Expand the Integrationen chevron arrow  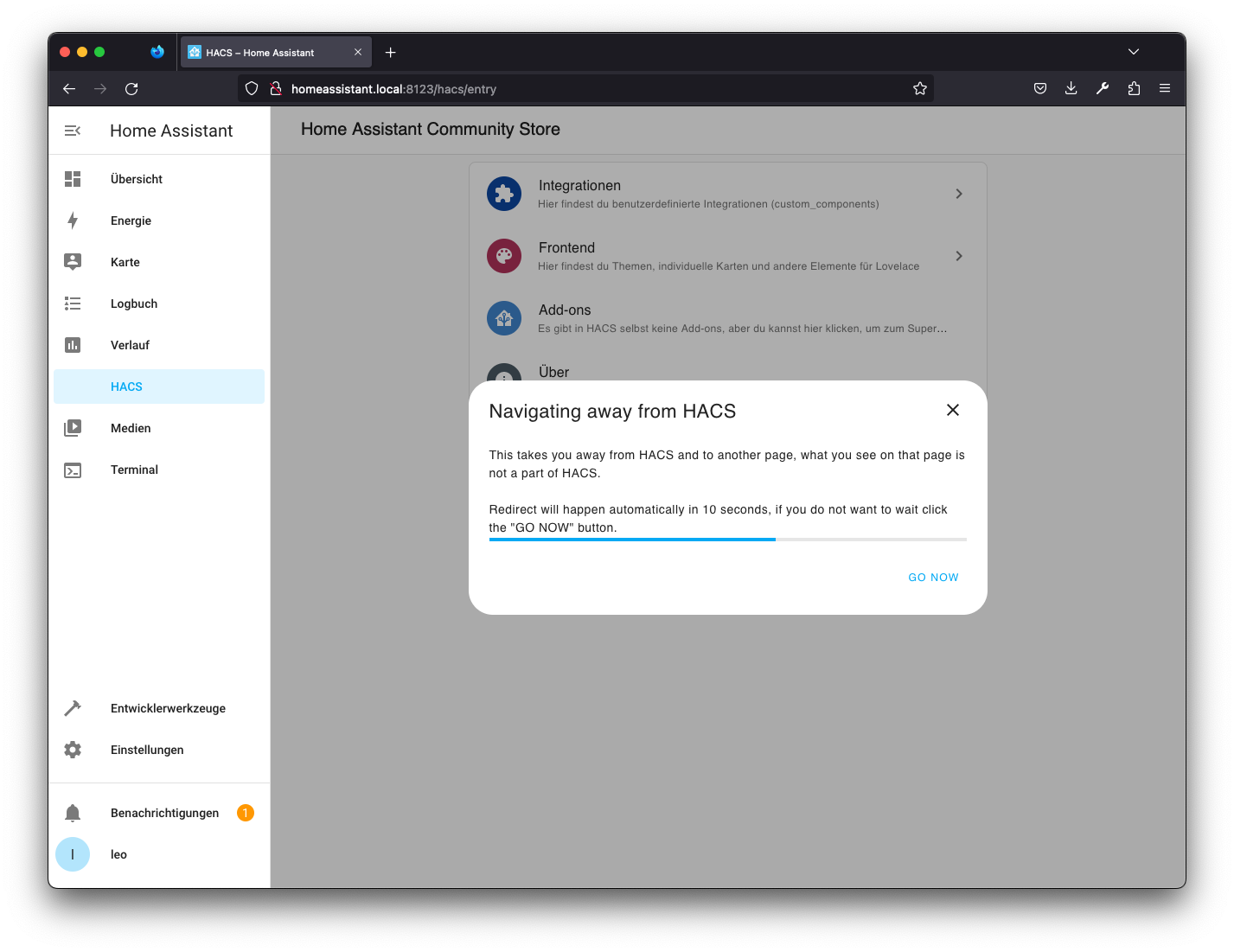coord(959,194)
